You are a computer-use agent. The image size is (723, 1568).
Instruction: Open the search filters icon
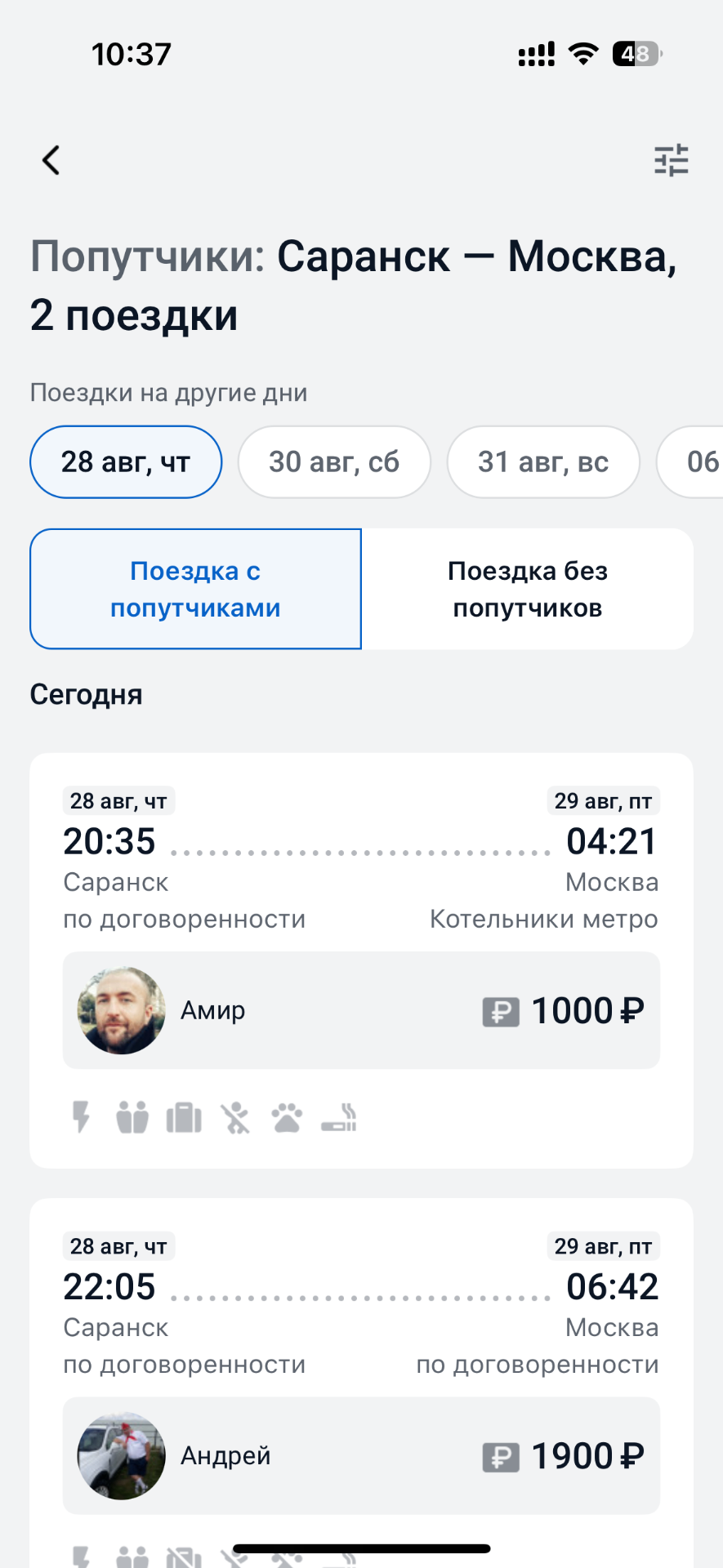click(671, 160)
